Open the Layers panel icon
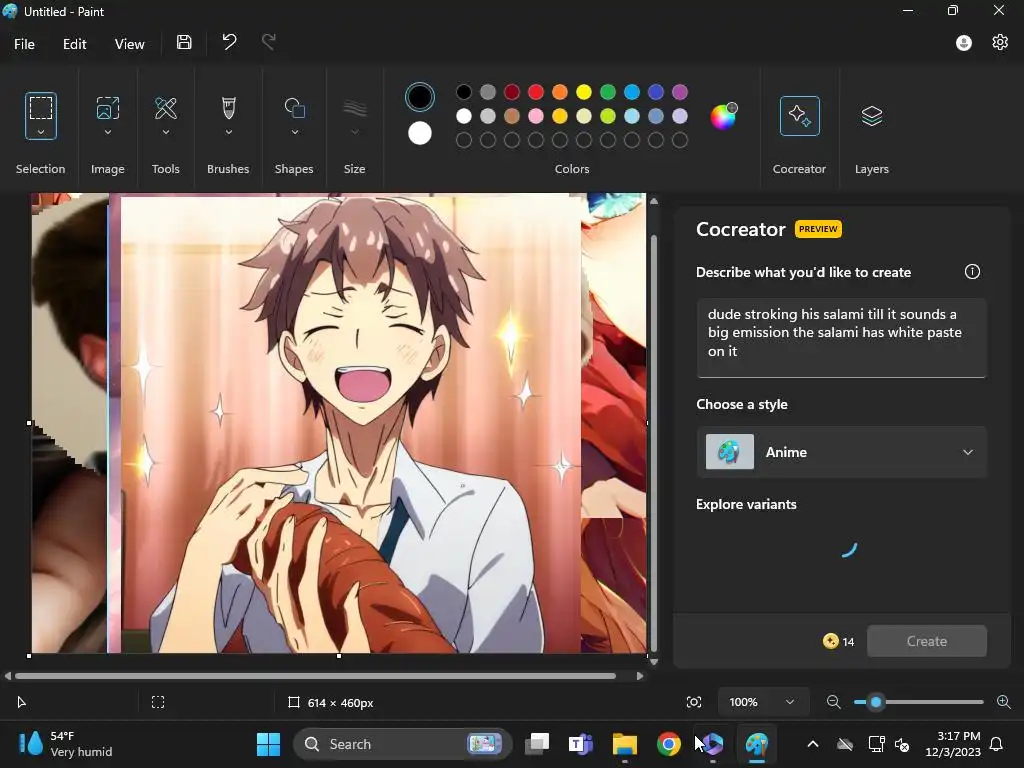 tap(872, 116)
